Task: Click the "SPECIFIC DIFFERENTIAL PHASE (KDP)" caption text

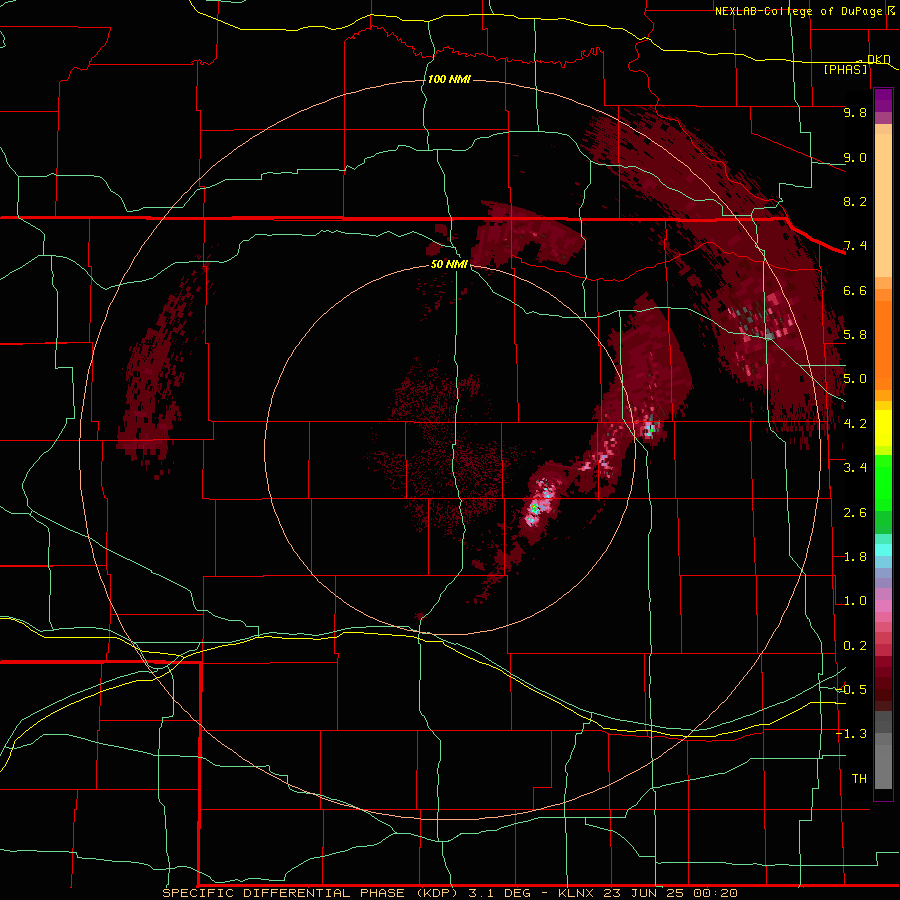Action: tap(309, 893)
